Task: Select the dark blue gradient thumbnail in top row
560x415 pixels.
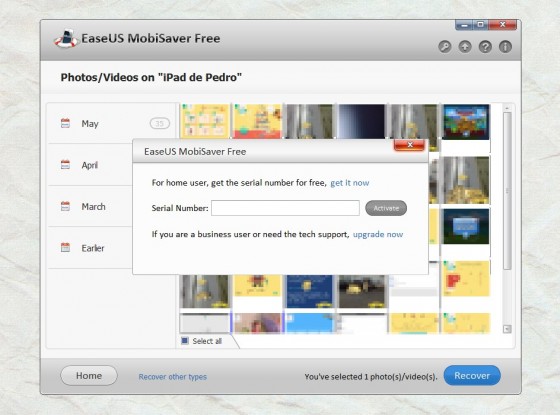Action: pos(361,121)
